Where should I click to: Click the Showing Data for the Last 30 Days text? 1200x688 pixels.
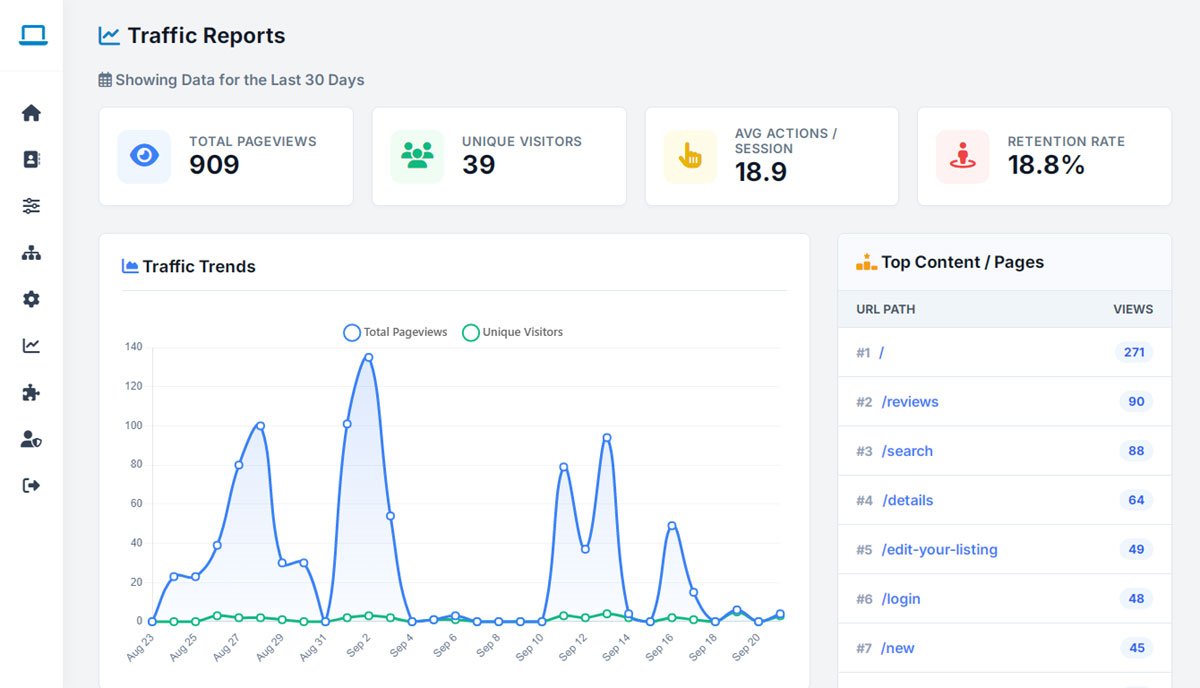240,80
